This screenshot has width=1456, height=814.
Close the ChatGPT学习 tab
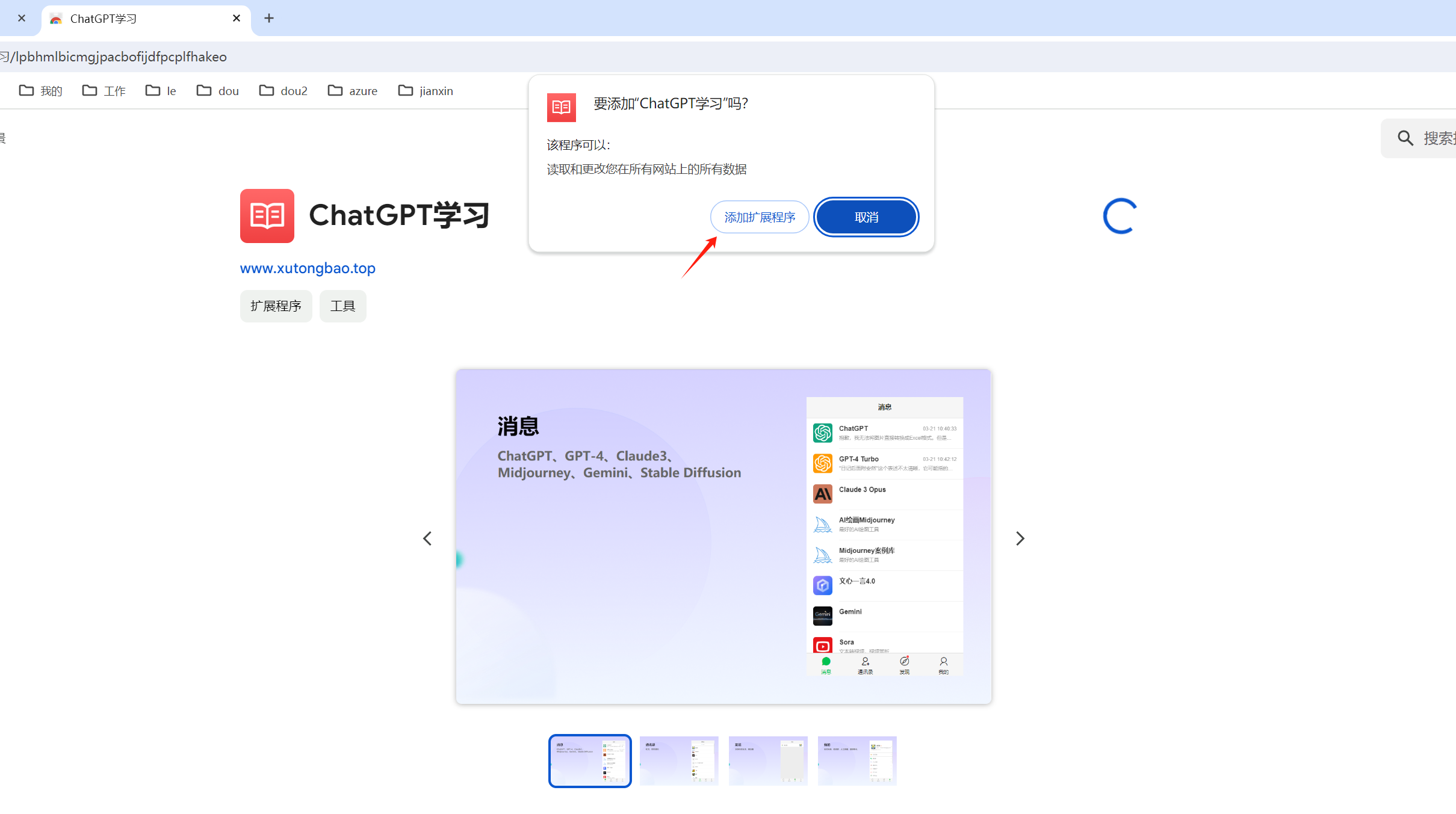[x=237, y=18]
